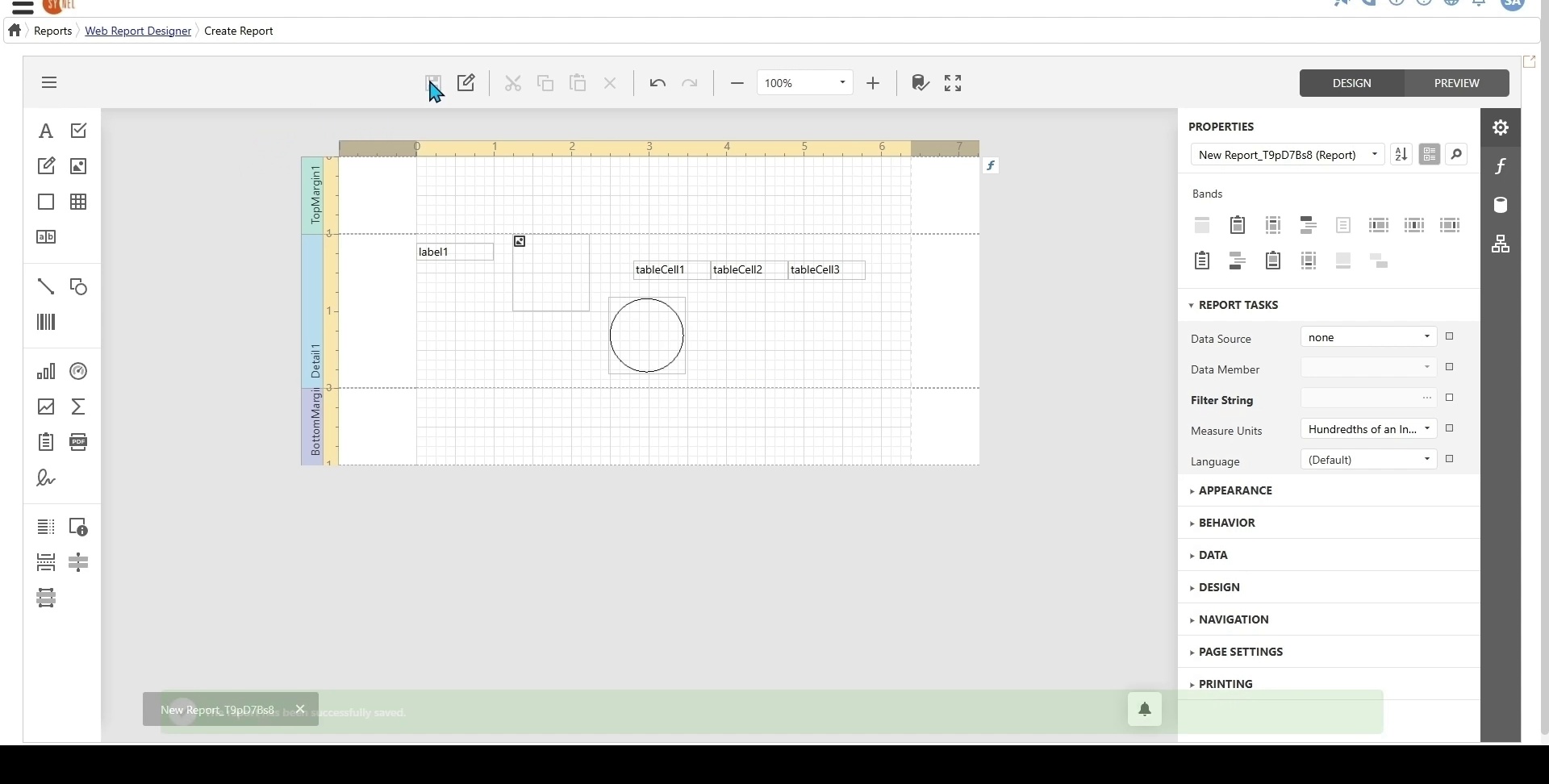Select the Barcode tool
1549x784 pixels.
46,323
